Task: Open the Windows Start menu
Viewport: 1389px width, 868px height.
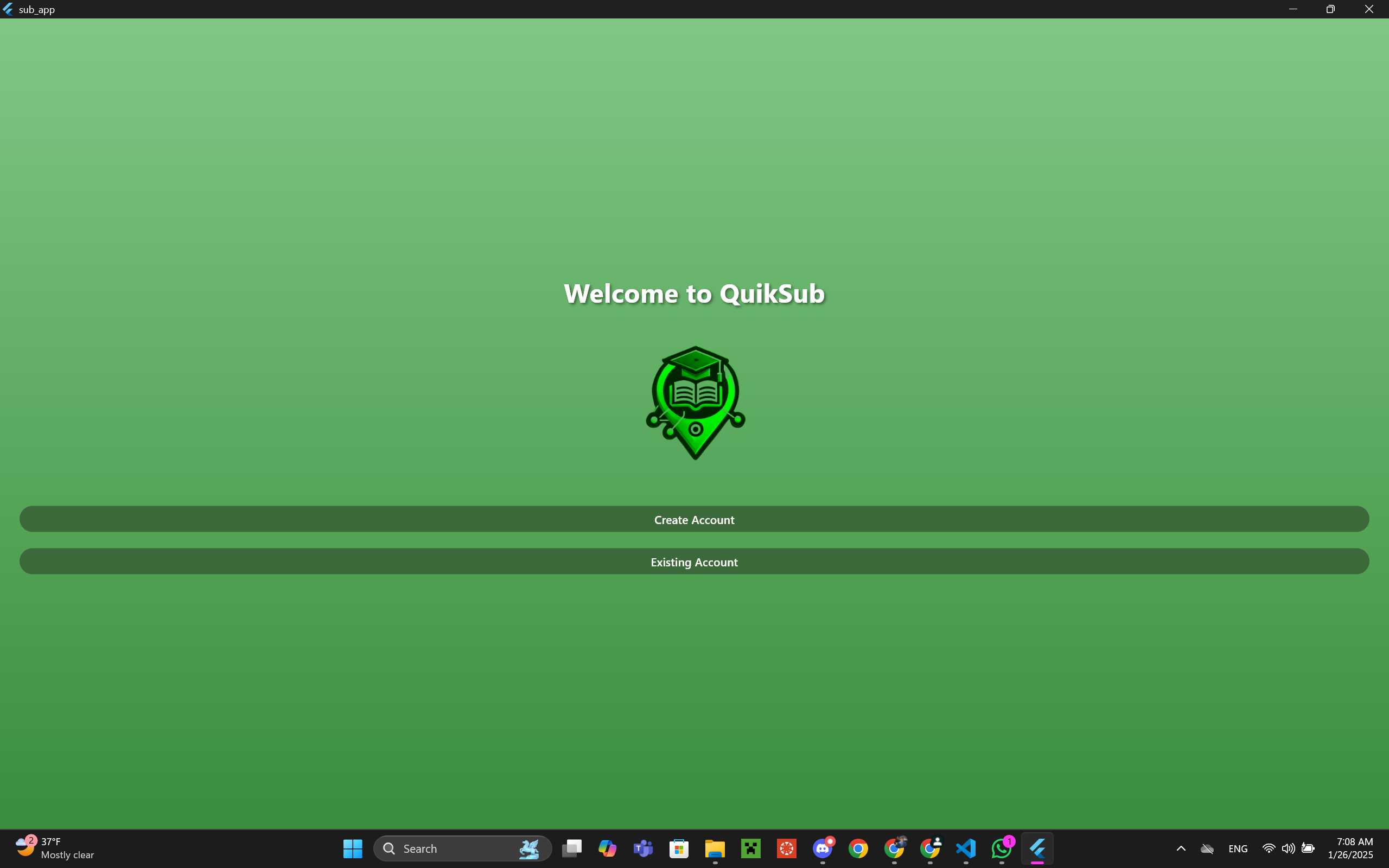Action: (x=353, y=848)
